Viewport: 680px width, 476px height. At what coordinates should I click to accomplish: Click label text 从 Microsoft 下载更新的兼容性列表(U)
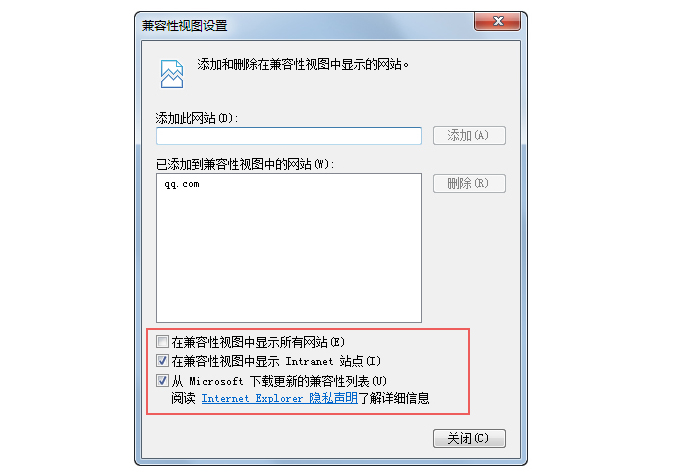tap(279, 381)
